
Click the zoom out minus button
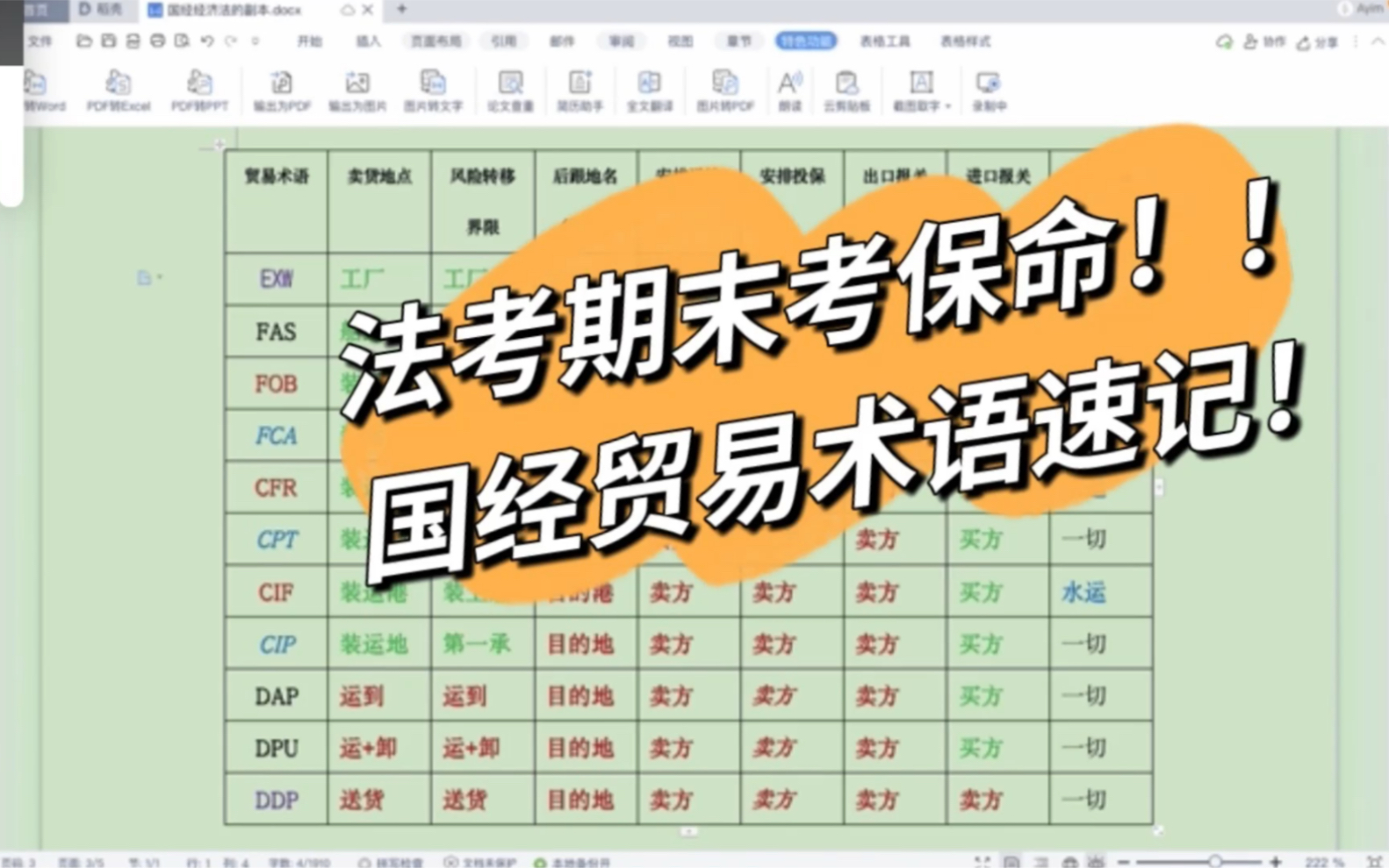[1123, 862]
